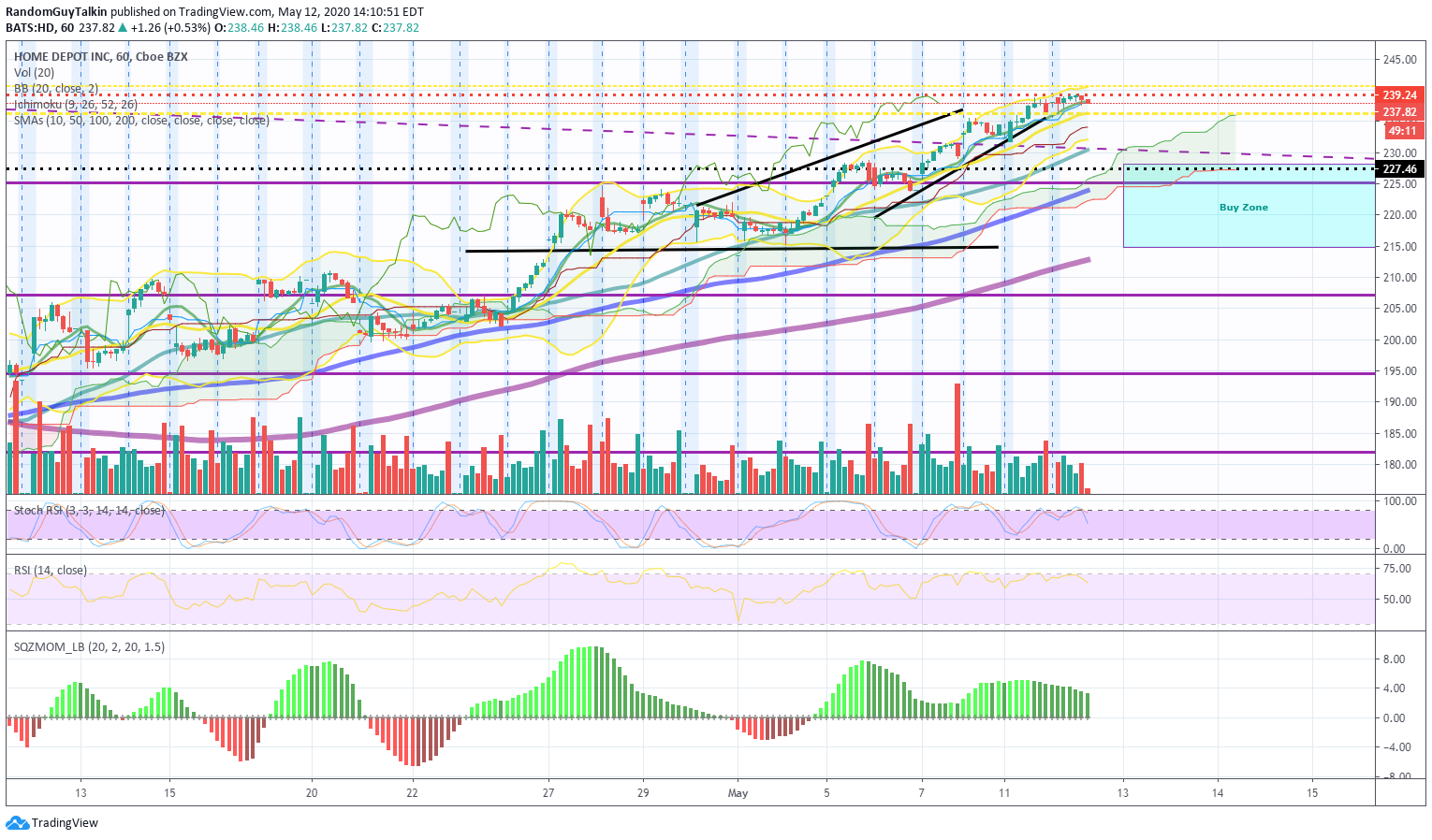This screenshot has width=1432, height=840.
Task: Click the 7 date label on time axis
Action: 922,793
